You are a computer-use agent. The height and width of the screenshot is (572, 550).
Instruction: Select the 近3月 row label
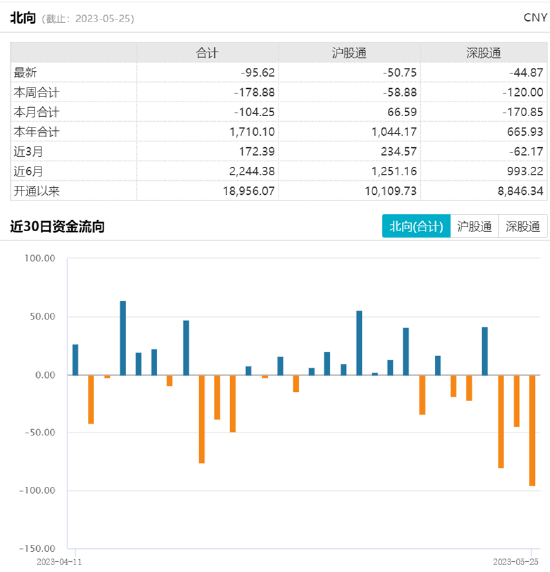[x=28, y=151]
